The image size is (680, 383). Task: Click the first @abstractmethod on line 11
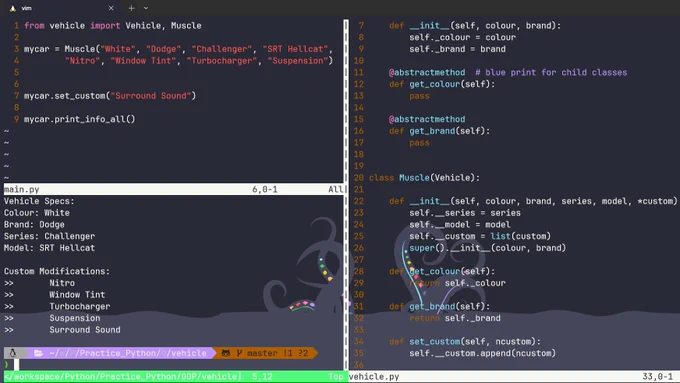coord(427,72)
